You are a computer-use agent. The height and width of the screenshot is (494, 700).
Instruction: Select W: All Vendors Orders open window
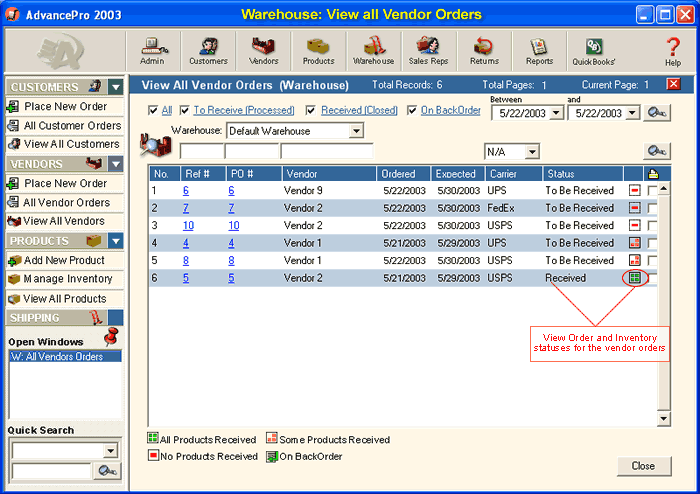65,357
